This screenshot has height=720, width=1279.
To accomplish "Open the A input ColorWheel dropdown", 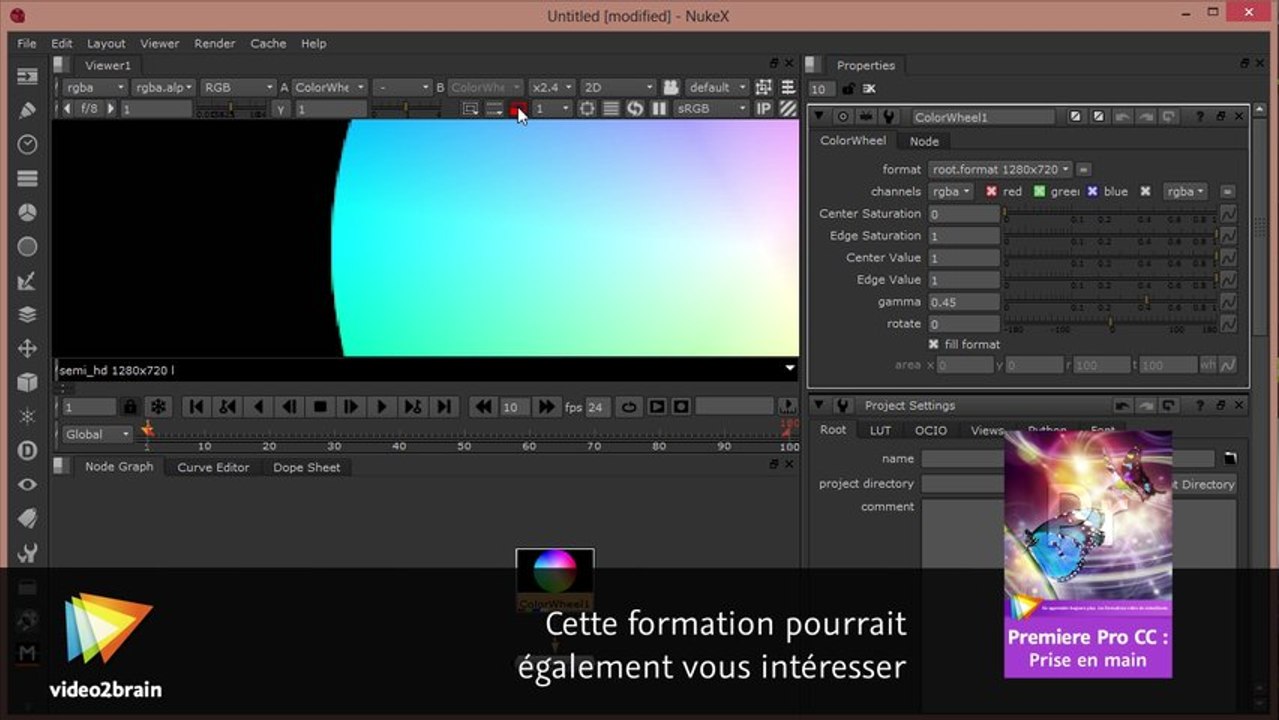I will [x=329, y=87].
